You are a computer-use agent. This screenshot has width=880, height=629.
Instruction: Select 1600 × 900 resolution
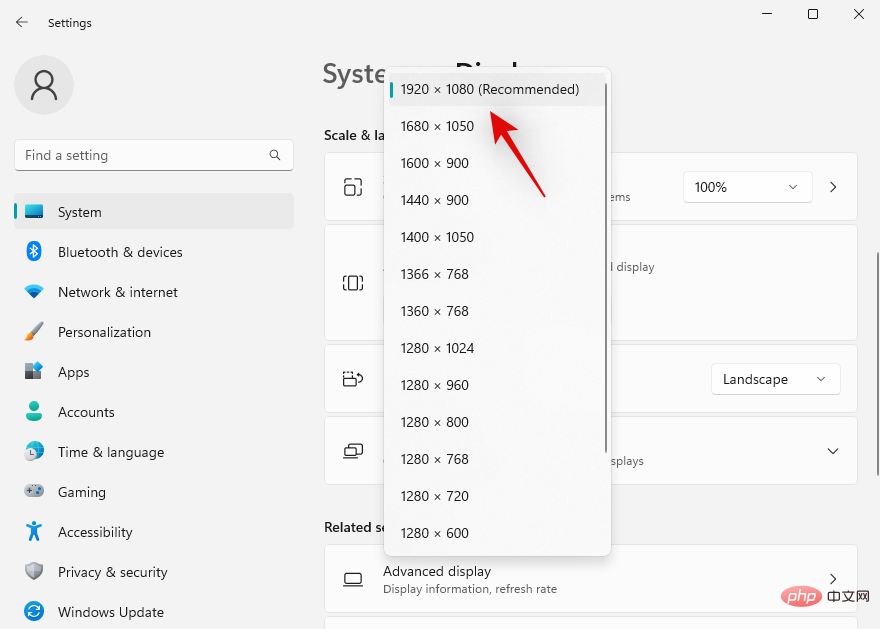(435, 163)
